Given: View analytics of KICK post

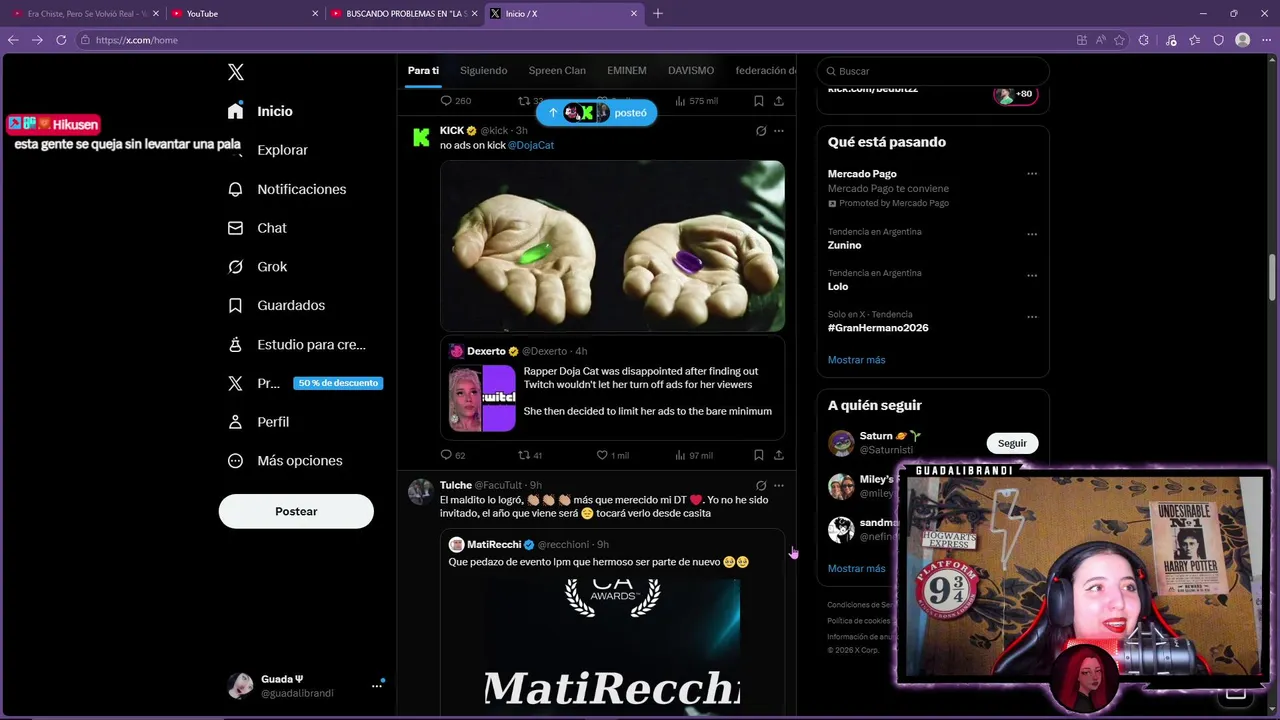Looking at the screenshot, I should click(x=681, y=455).
